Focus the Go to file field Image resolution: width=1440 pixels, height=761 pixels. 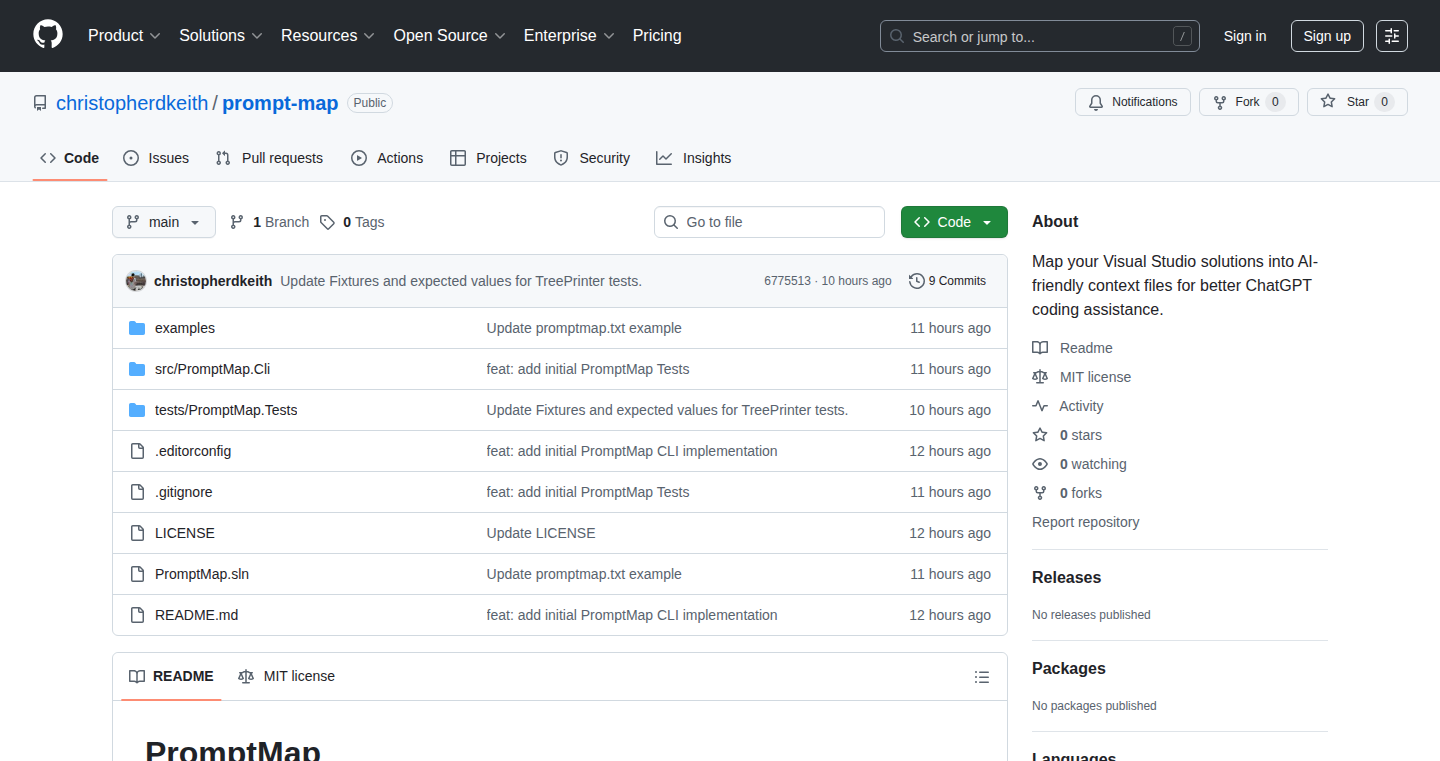coord(769,222)
